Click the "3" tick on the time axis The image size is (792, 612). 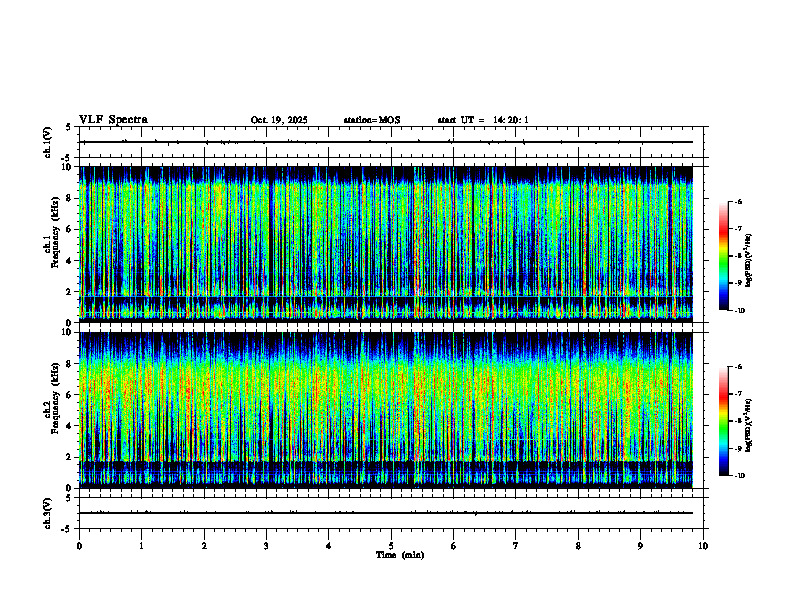(266, 546)
